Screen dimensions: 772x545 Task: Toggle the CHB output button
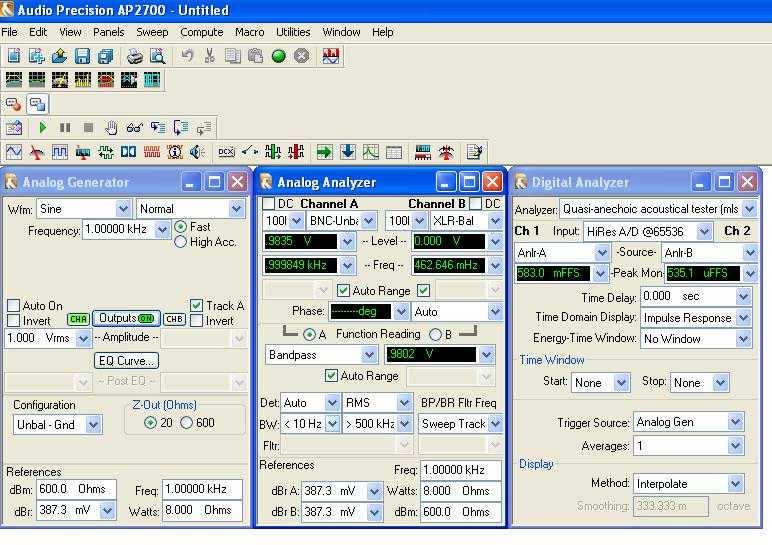[174, 319]
